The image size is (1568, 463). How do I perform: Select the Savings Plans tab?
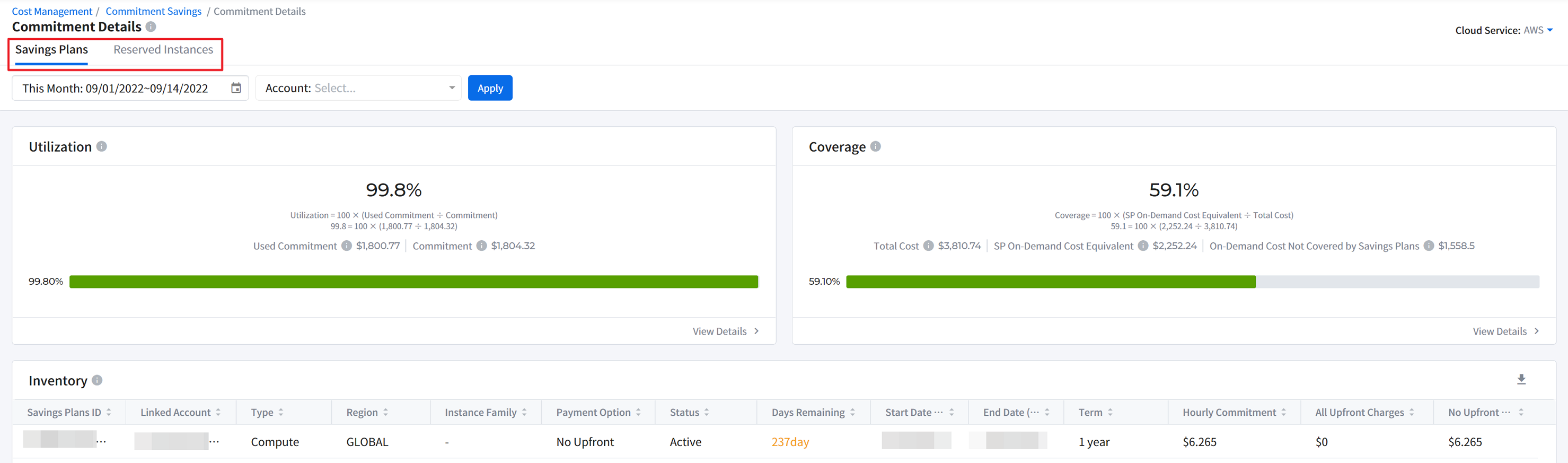coord(52,50)
